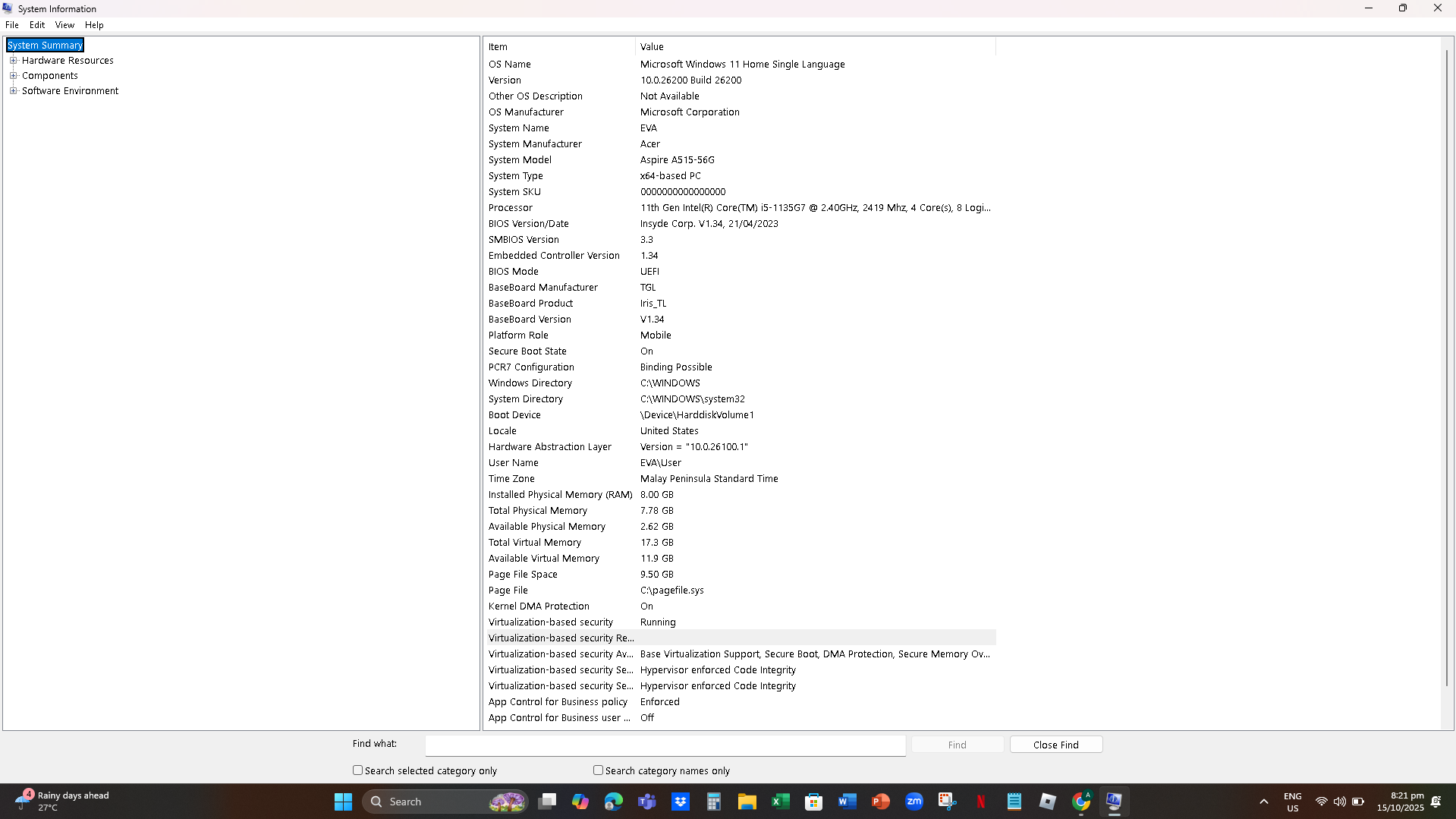Image resolution: width=1456 pixels, height=819 pixels.
Task: Expand the Hardware Resources tree node
Action: coord(13,61)
